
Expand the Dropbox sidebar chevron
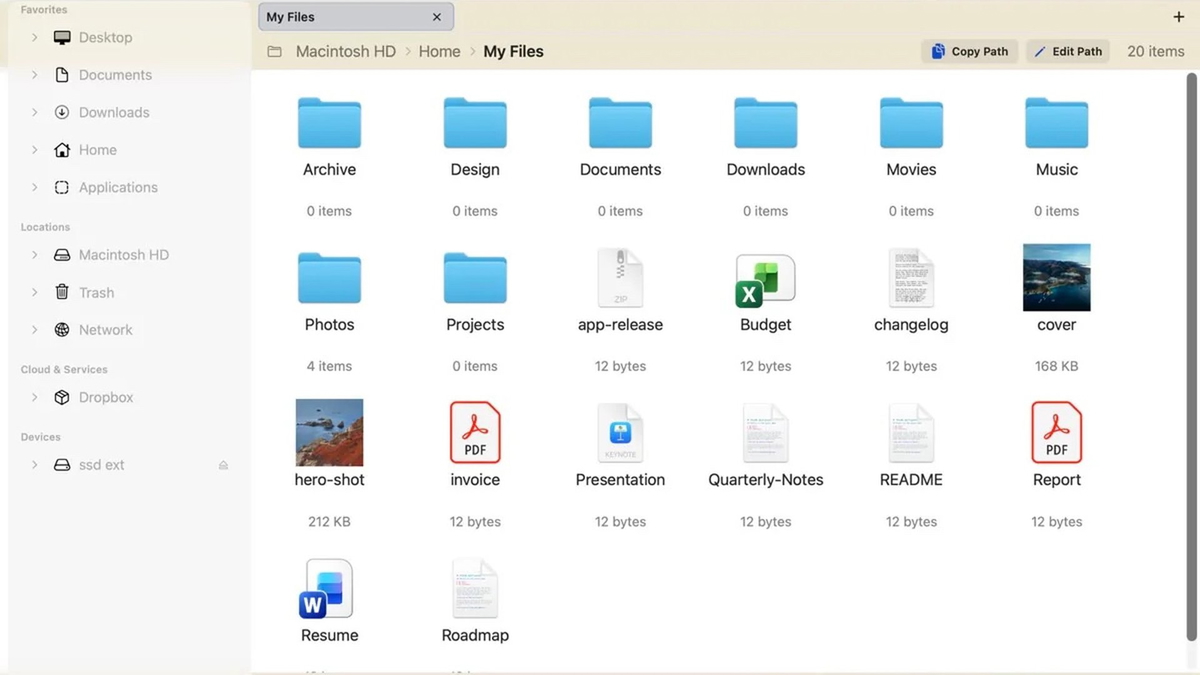pos(35,397)
